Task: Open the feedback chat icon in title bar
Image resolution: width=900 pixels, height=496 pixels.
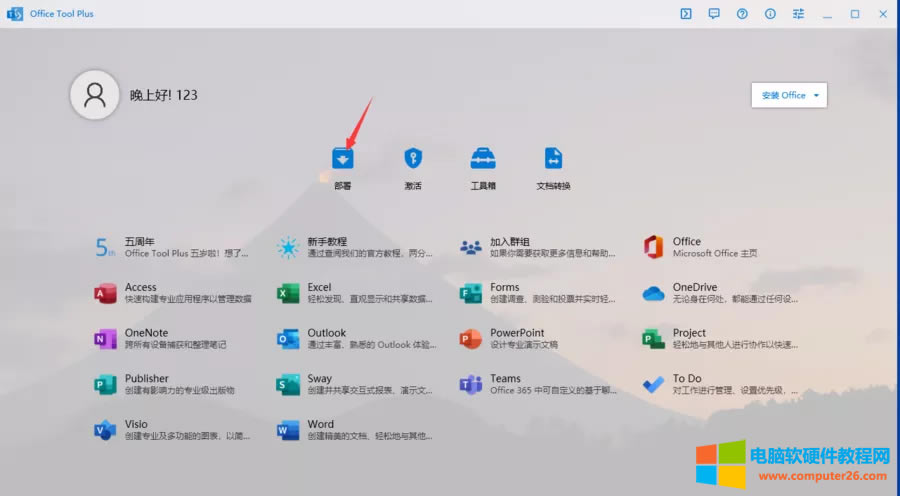Action: 714,14
